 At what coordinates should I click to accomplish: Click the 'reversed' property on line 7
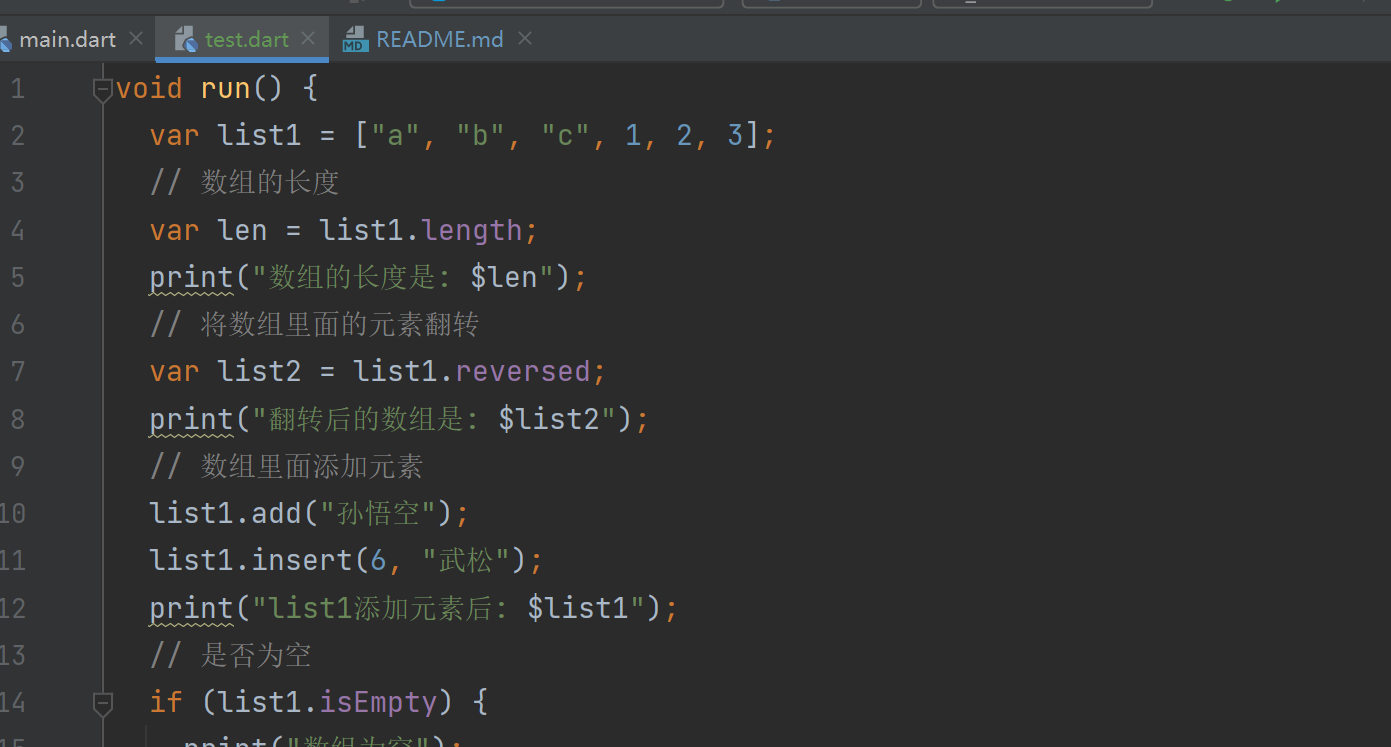pyautogui.click(x=523, y=371)
